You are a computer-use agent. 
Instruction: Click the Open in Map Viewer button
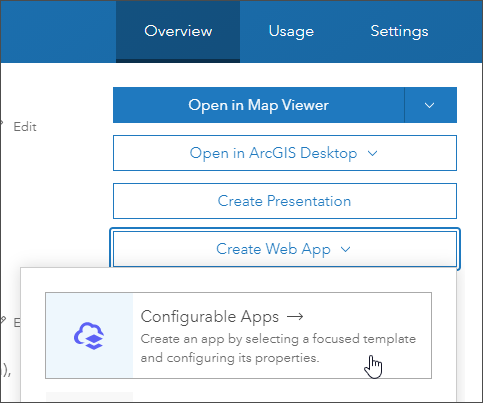point(259,105)
